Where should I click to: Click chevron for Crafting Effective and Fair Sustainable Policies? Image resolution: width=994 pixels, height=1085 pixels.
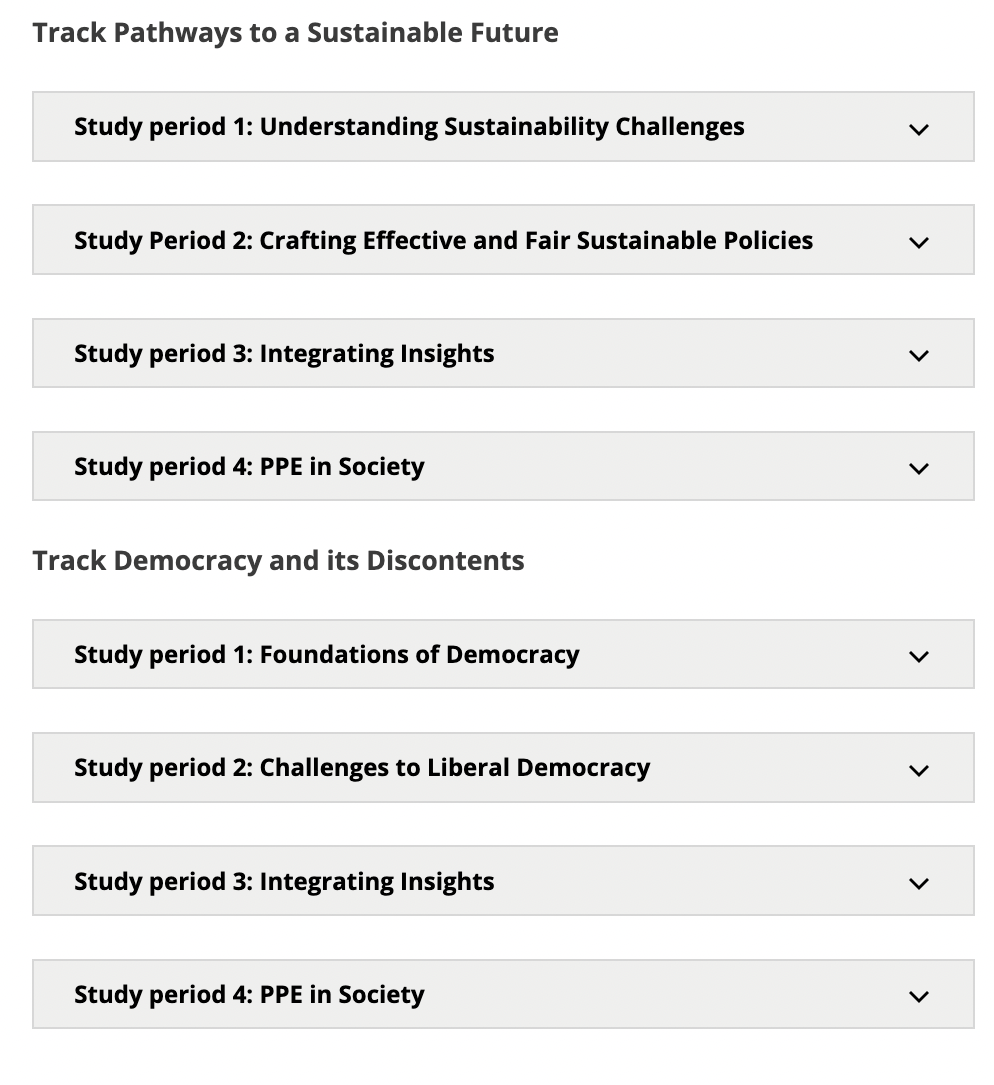tap(918, 242)
